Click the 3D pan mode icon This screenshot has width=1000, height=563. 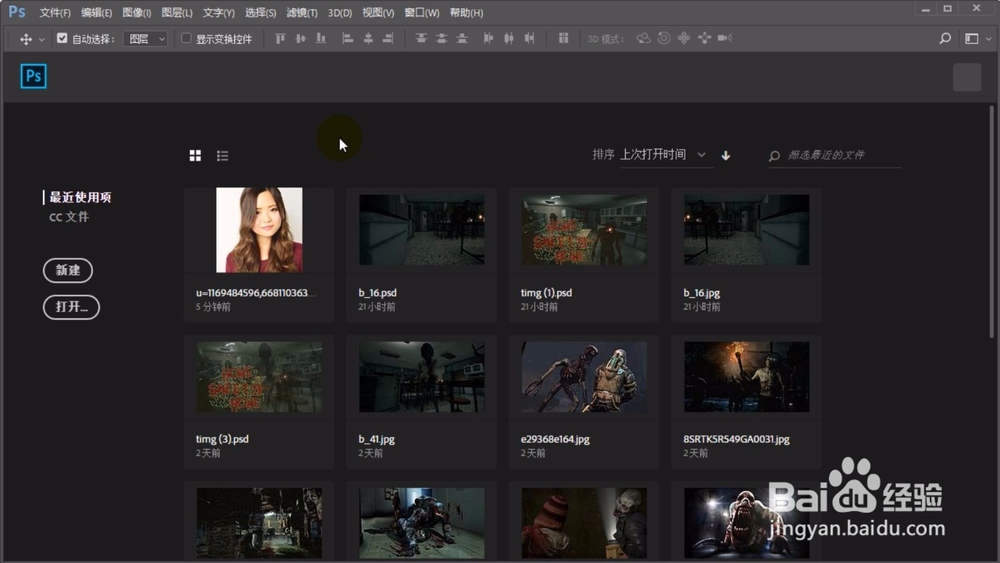tap(684, 38)
